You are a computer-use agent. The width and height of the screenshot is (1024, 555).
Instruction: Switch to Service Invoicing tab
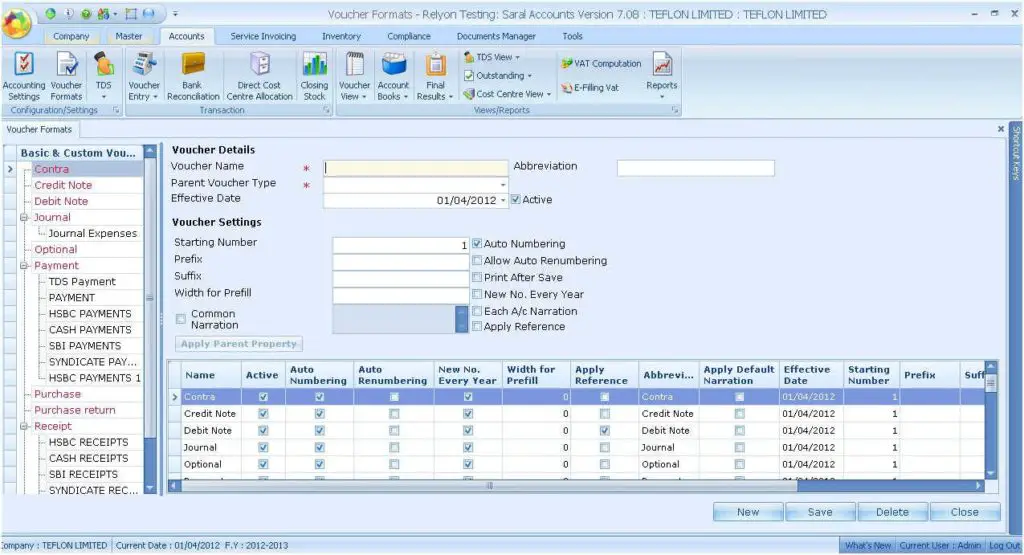[x=263, y=37]
